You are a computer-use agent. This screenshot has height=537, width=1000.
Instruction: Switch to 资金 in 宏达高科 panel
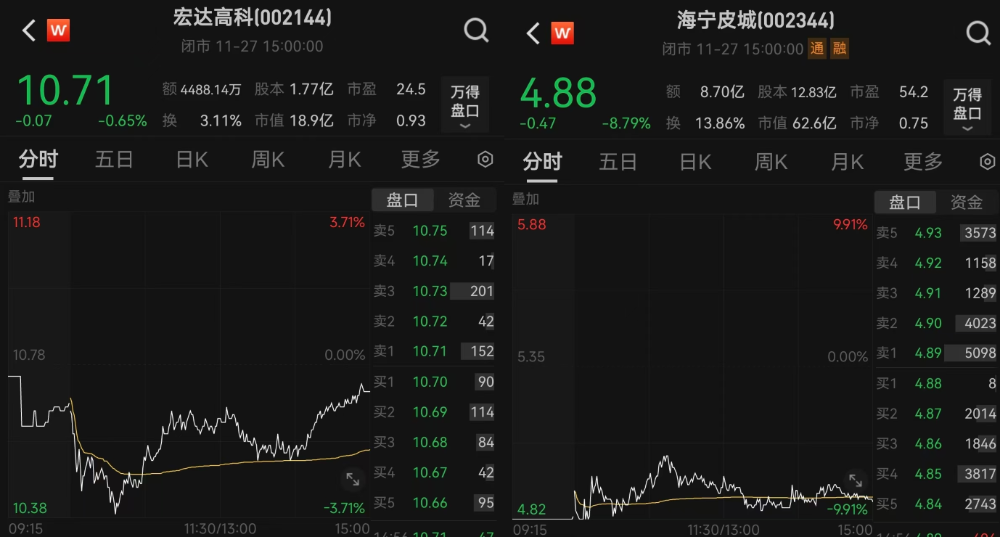click(x=464, y=200)
